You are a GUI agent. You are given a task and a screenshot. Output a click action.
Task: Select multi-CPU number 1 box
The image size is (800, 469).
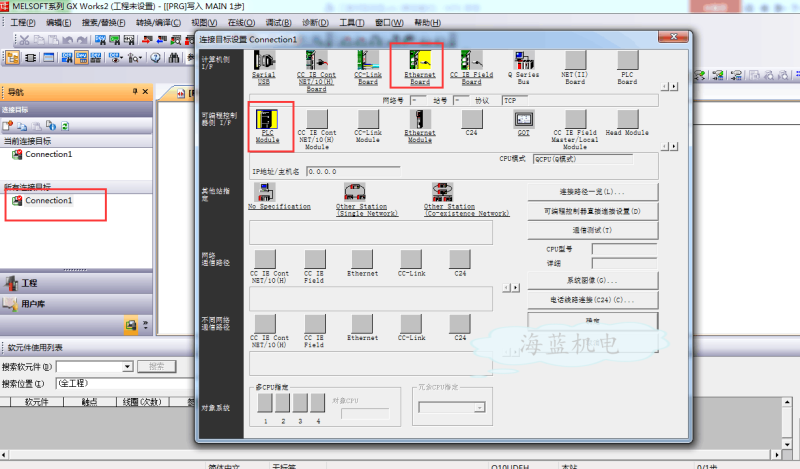(265, 402)
